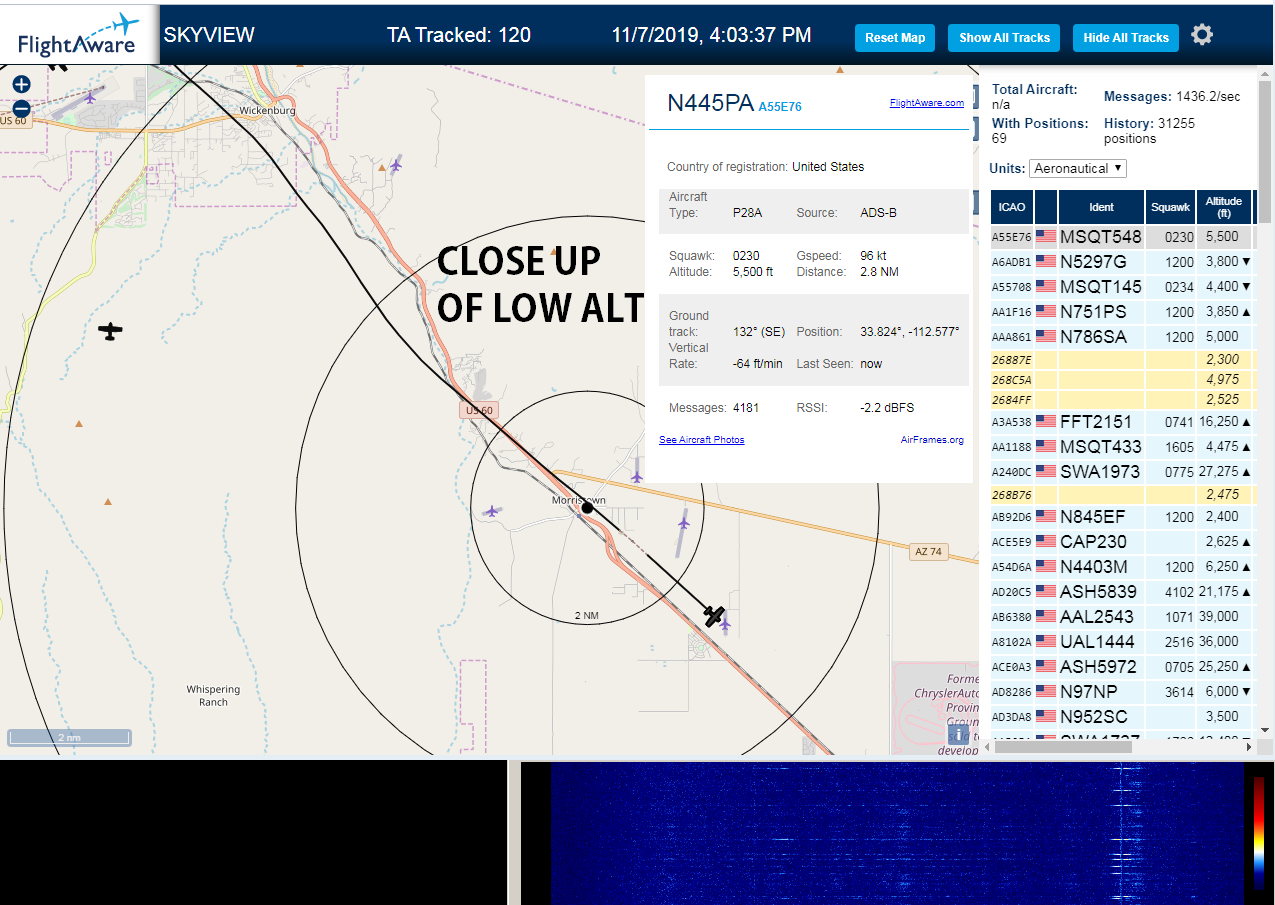Select the black aircraft west of US 60
Screen dimensions: 1275x905
coord(110,331)
